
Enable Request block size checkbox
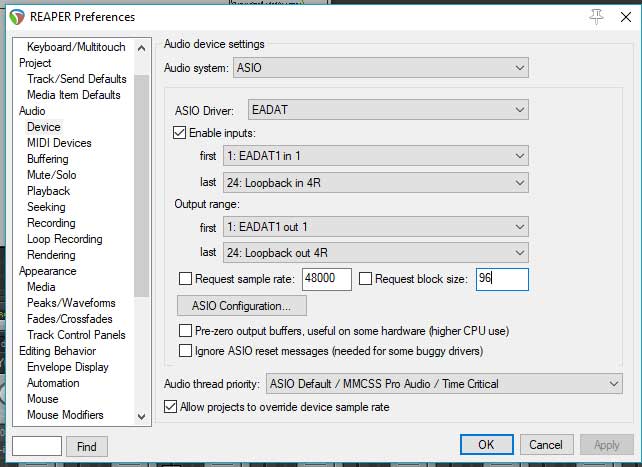(365, 279)
